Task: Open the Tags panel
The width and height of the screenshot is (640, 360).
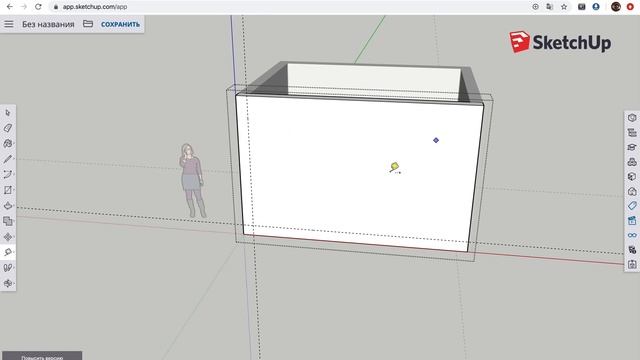Action: click(x=632, y=206)
